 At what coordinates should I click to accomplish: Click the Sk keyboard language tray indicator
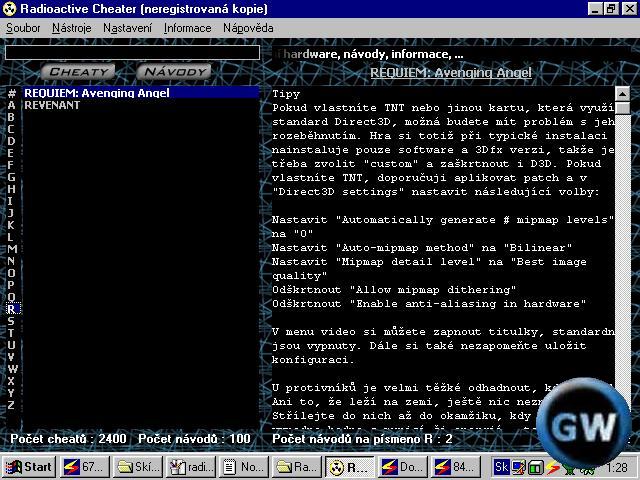(501, 466)
